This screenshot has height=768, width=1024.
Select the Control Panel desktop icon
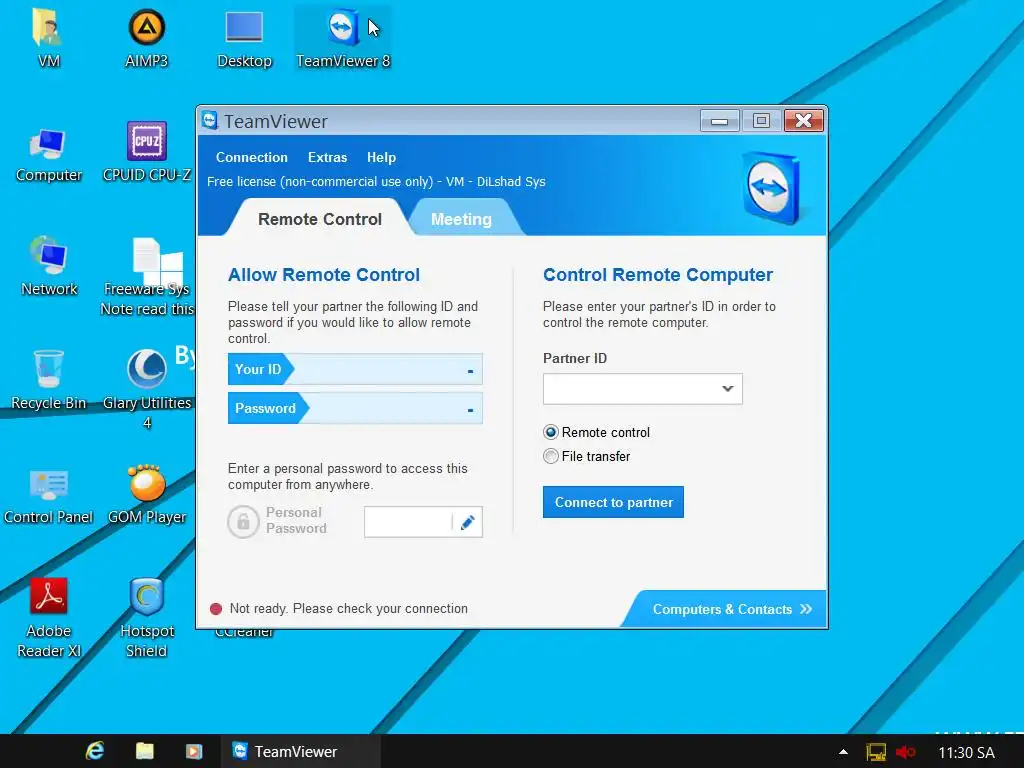coord(48,495)
